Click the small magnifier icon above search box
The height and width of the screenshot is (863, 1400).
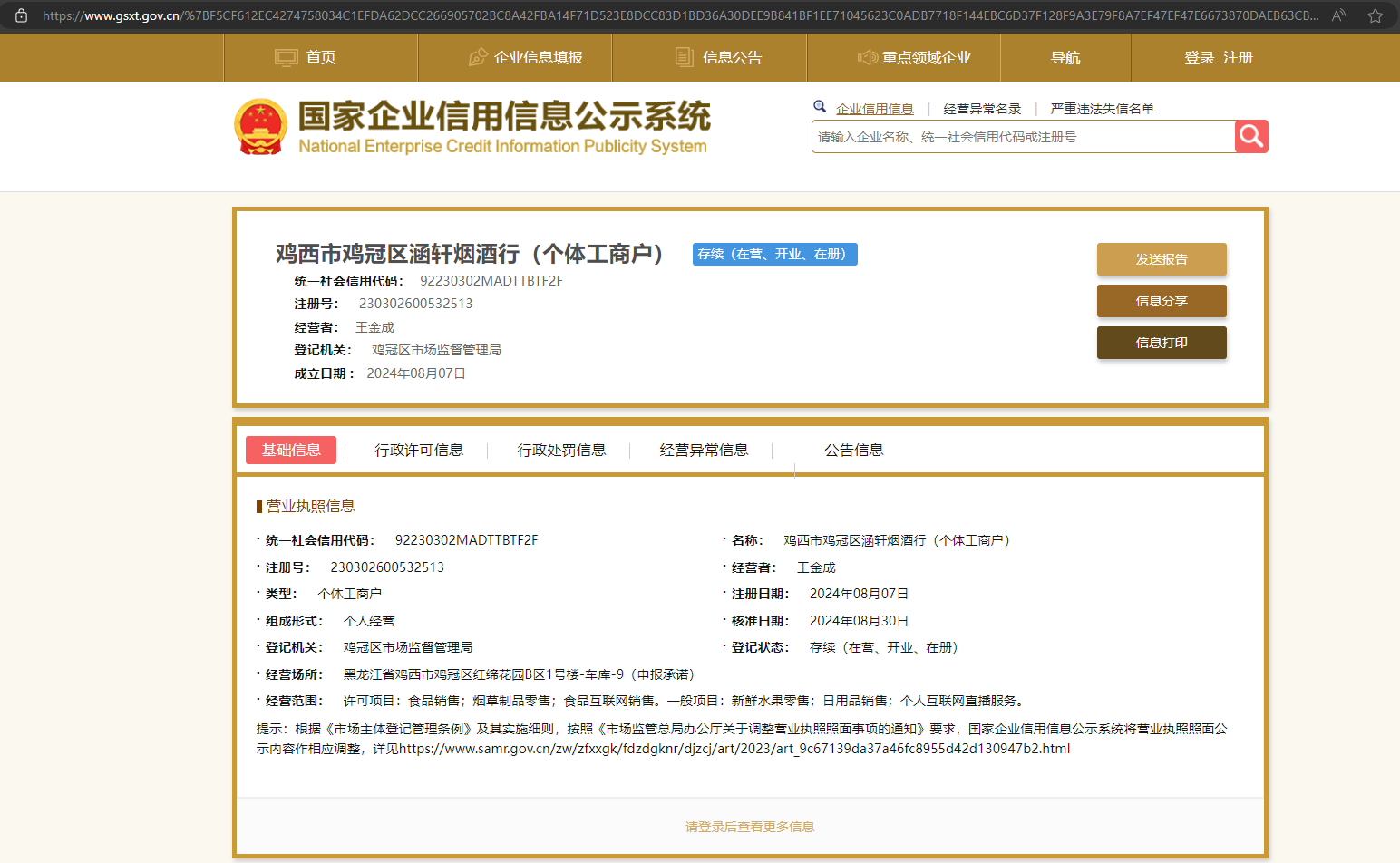(820, 107)
